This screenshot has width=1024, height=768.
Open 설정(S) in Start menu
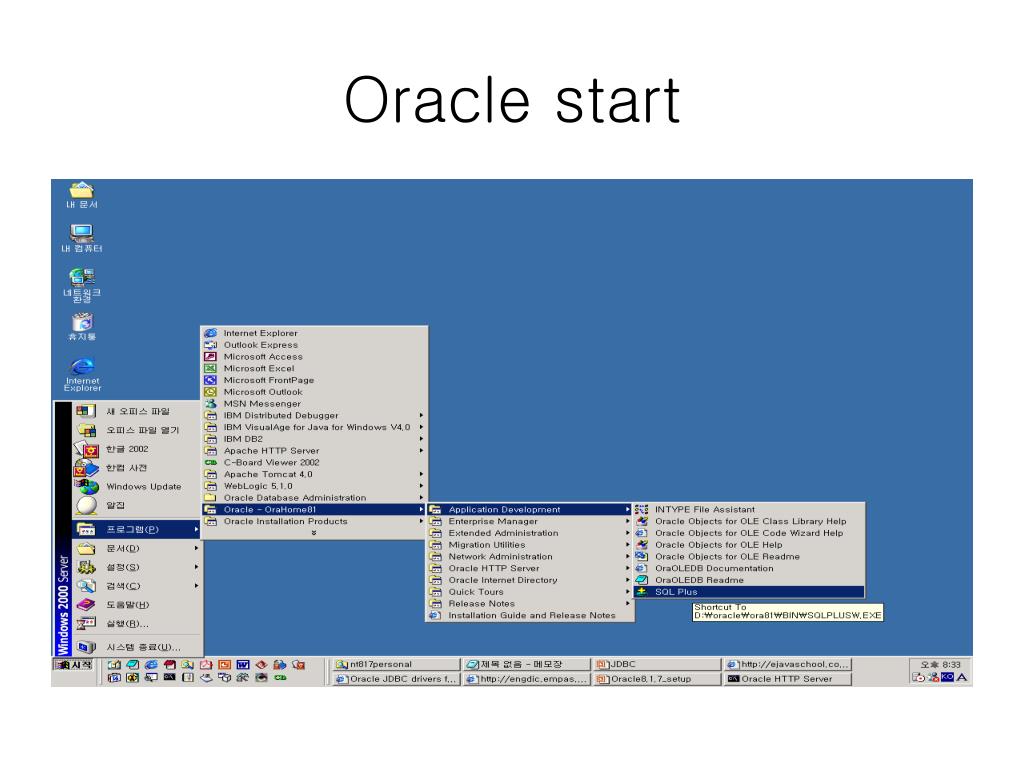click(x=136, y=568)
